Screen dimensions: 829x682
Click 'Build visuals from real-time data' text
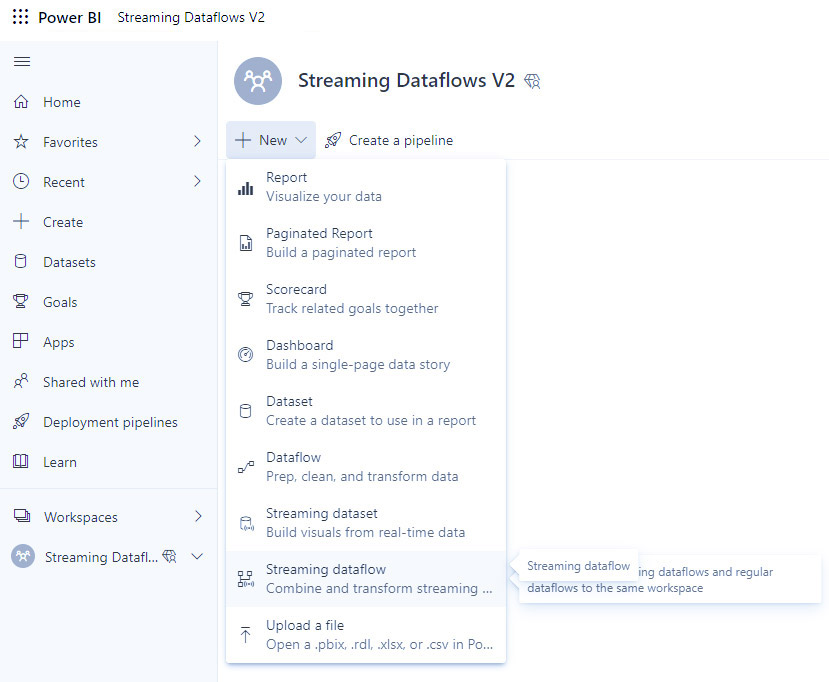pos(365,532)
